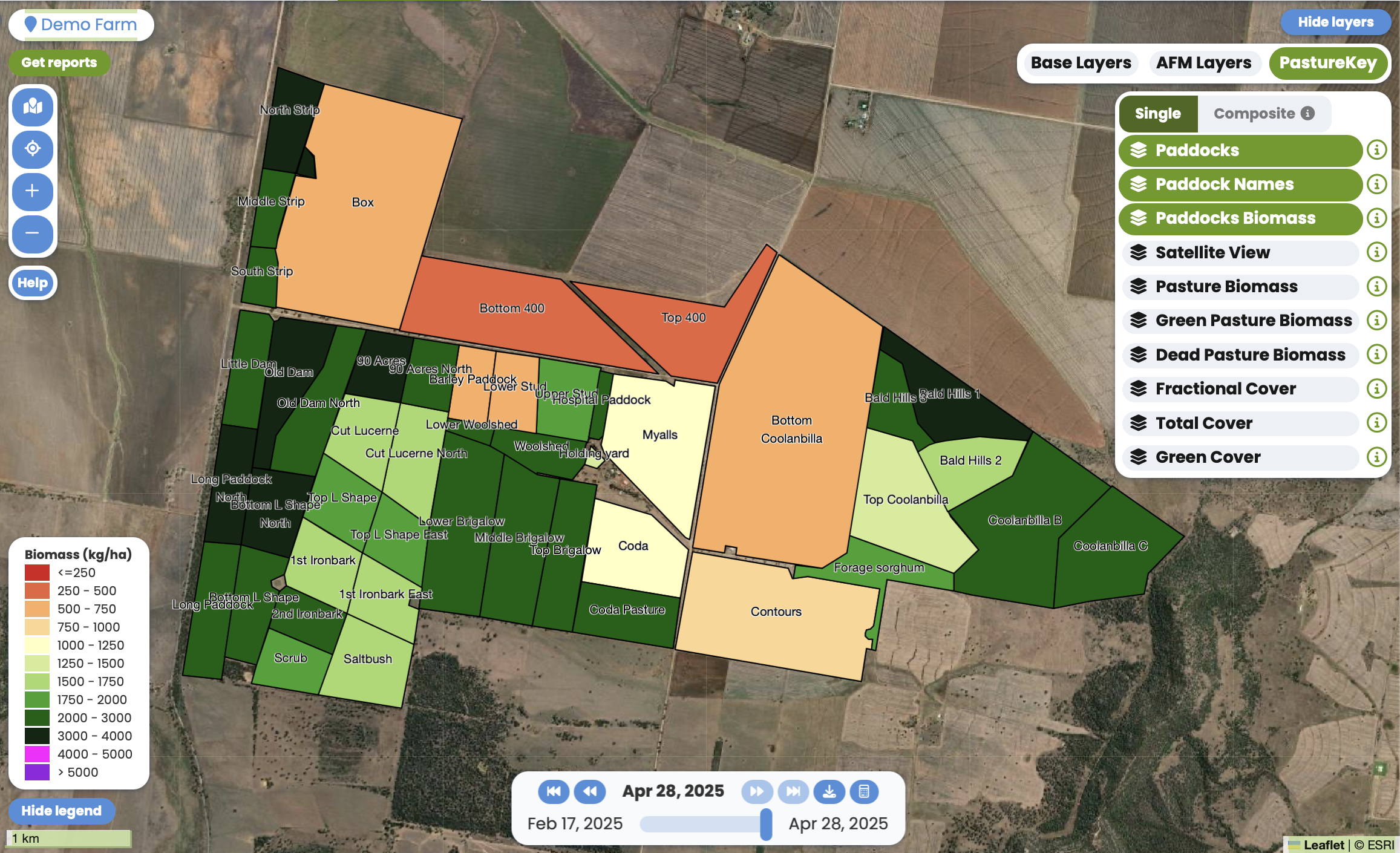The height and width of the screenshot is (853, 1400).
Task: Open the calculator icon in date bar
Action: (864, 791)
